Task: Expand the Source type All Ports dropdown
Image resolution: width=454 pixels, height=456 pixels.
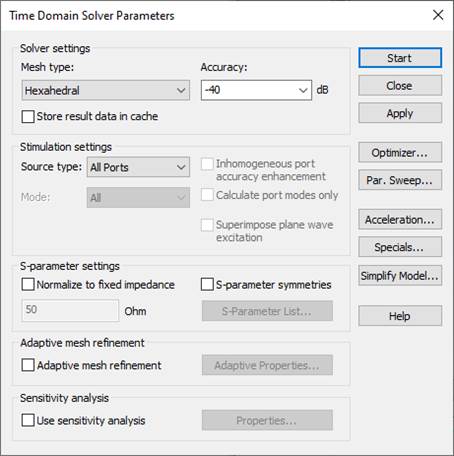Action: [x=138, y=167]
